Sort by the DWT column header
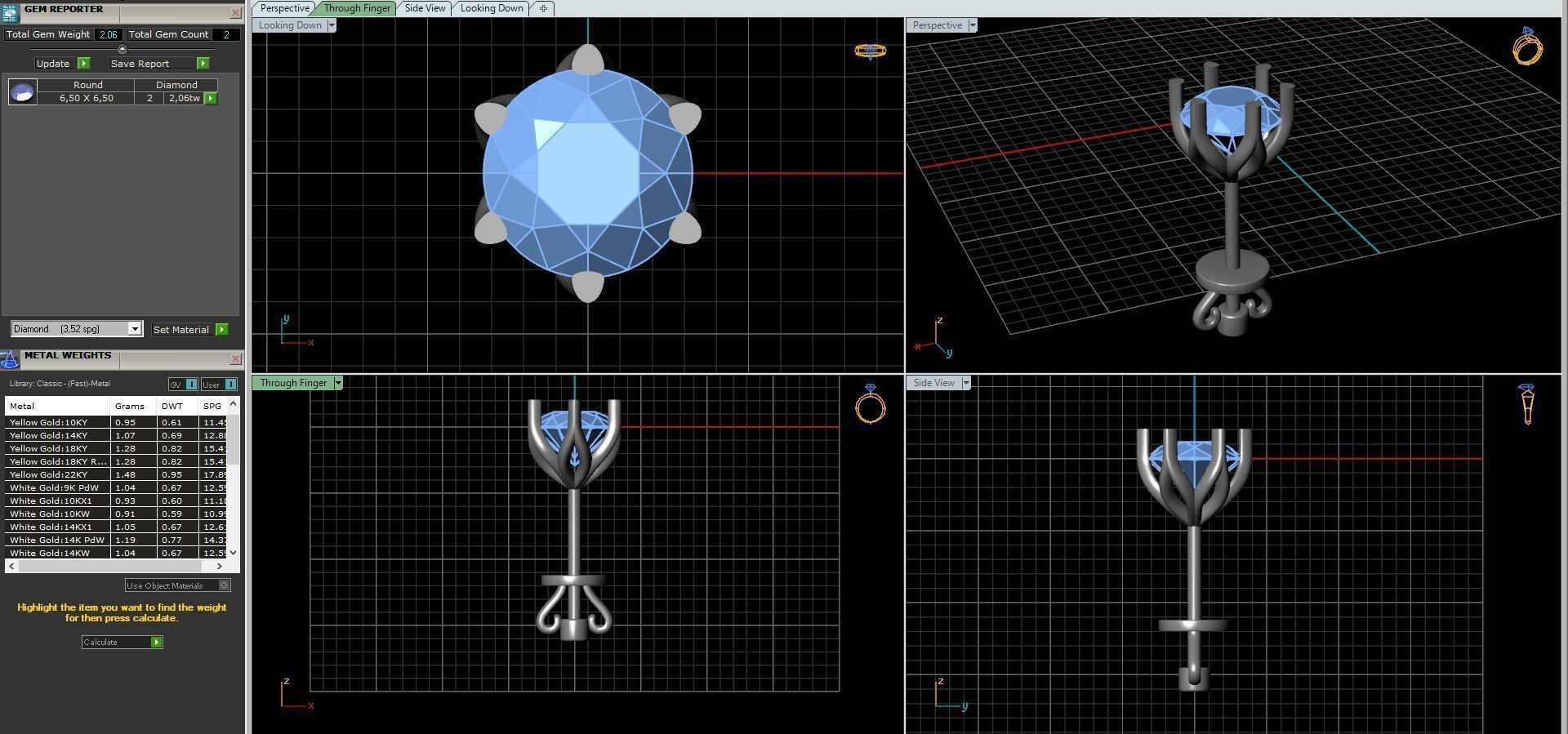Viewport: 1568px width, 734px height. click(177, 406)
